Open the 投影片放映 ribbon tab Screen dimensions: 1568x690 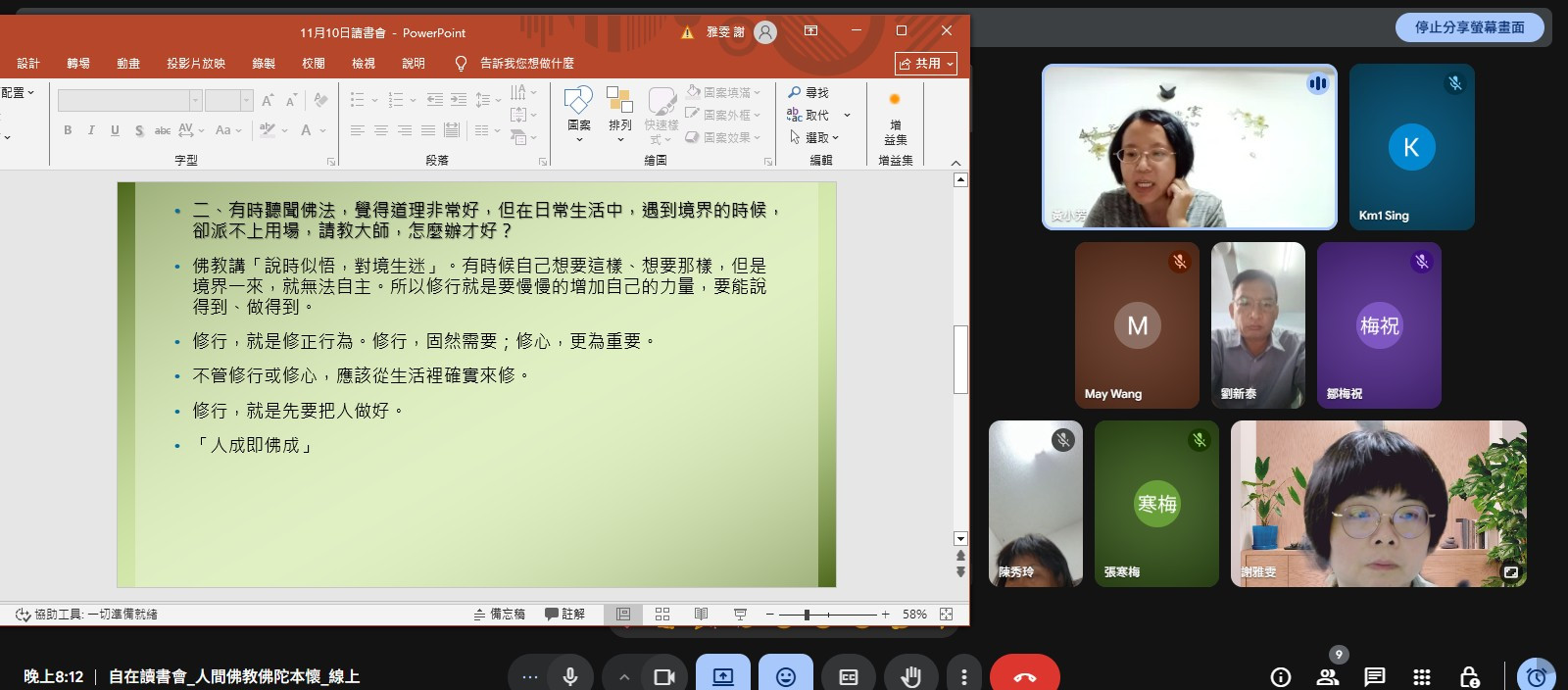196,64
